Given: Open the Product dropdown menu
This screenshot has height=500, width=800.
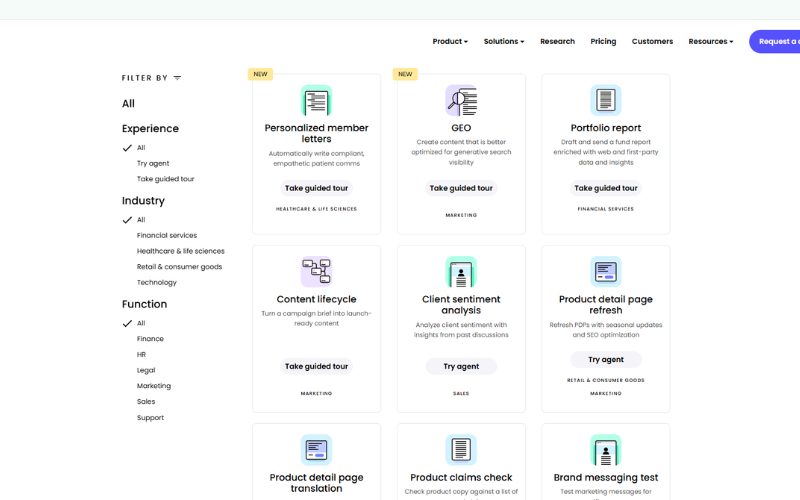Looking at the screenshot, I should tap(450, 41).
